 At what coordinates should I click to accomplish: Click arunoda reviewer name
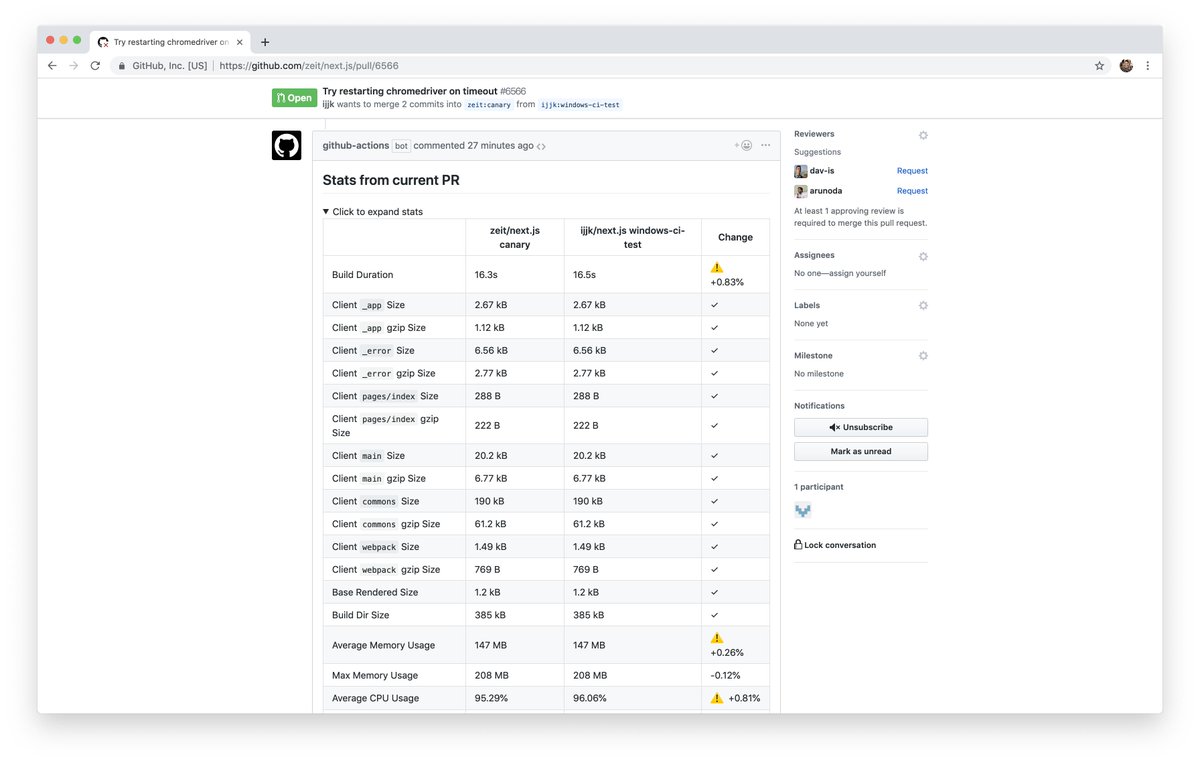click(x=826, y=191)
